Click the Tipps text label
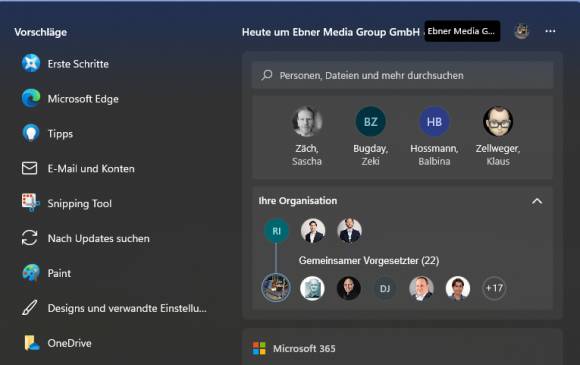The width and height of the screenshot is (580, 365). point(60,134)
